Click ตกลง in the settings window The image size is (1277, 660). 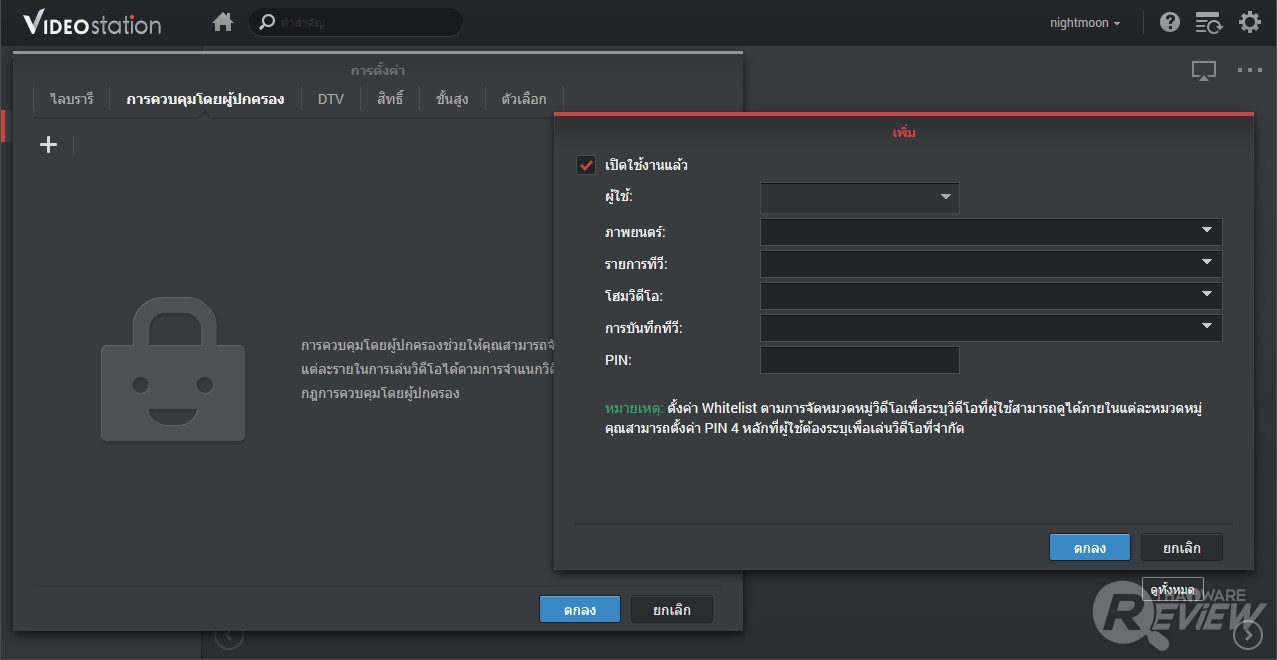click(580, 610)
